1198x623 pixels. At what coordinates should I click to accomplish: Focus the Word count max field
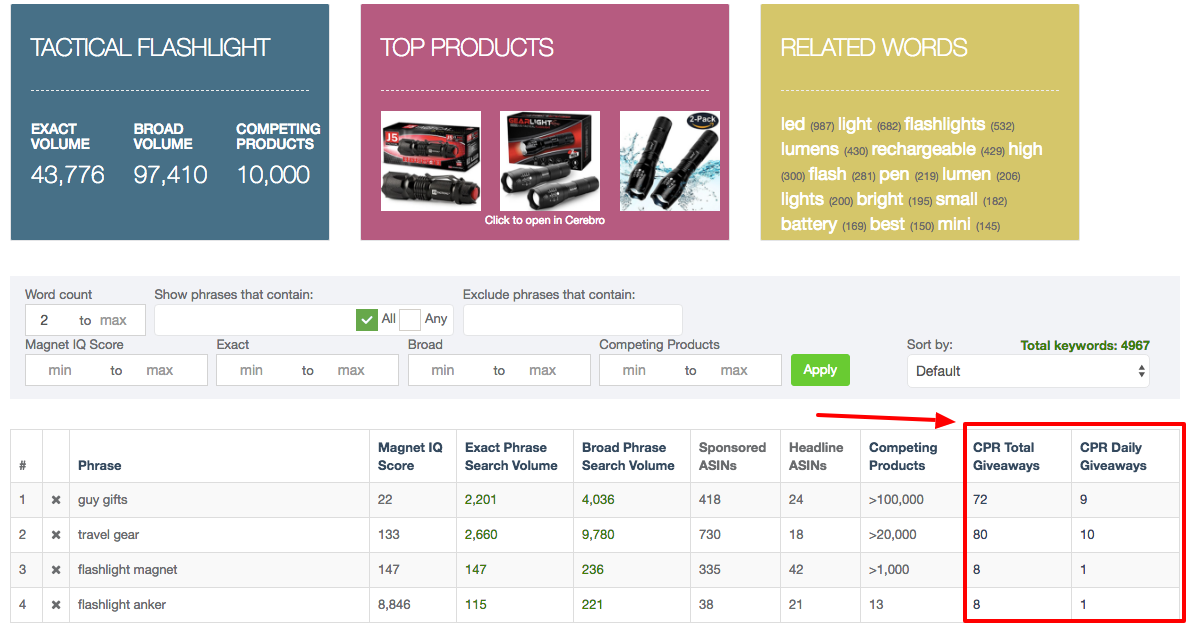click(113, 320)
